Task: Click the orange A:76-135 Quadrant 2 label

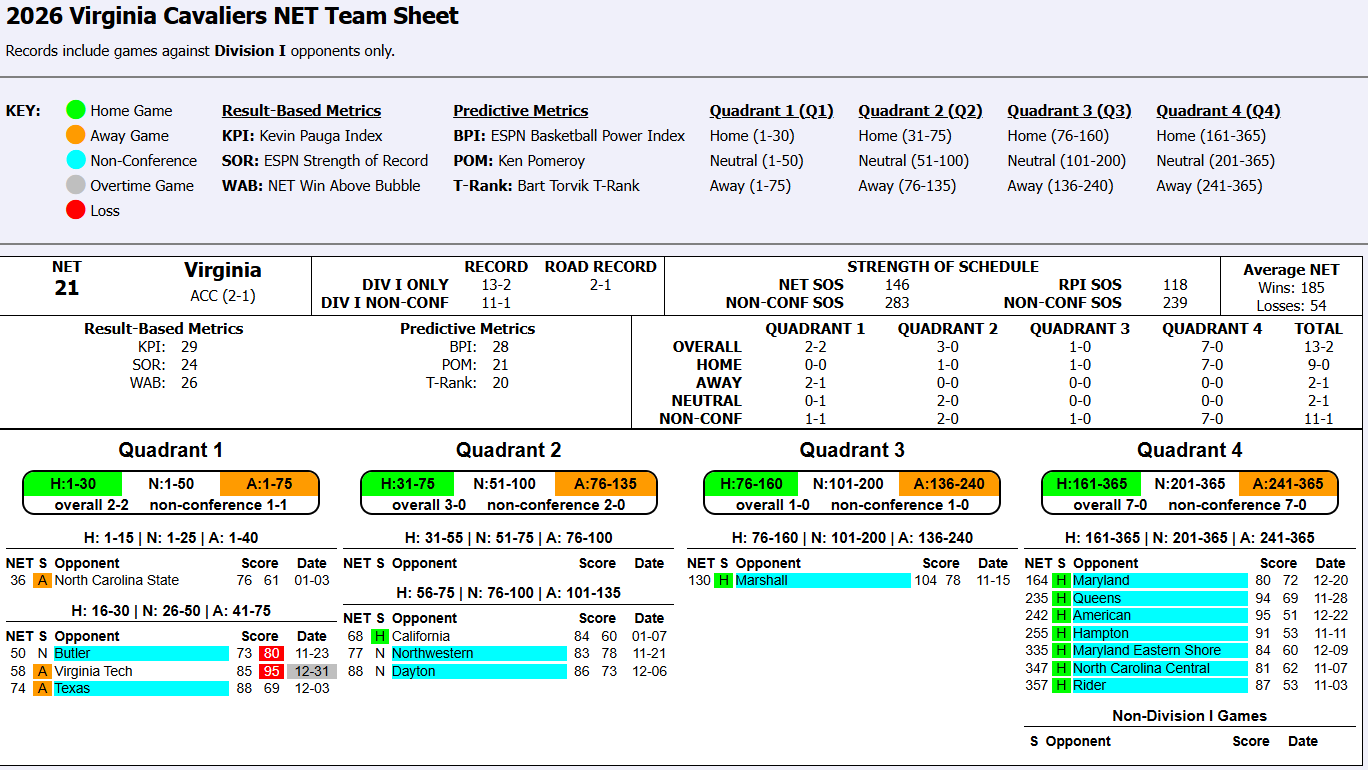Action: [606, 484]
